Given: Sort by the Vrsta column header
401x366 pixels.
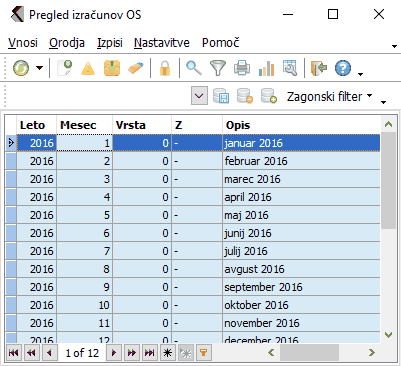Looking at the screenshot, I should point(142,125).
